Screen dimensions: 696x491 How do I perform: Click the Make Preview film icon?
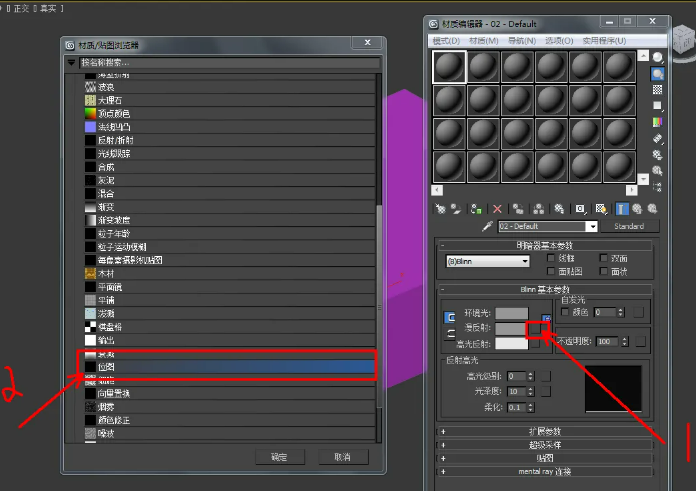click(x=657, y=138)
